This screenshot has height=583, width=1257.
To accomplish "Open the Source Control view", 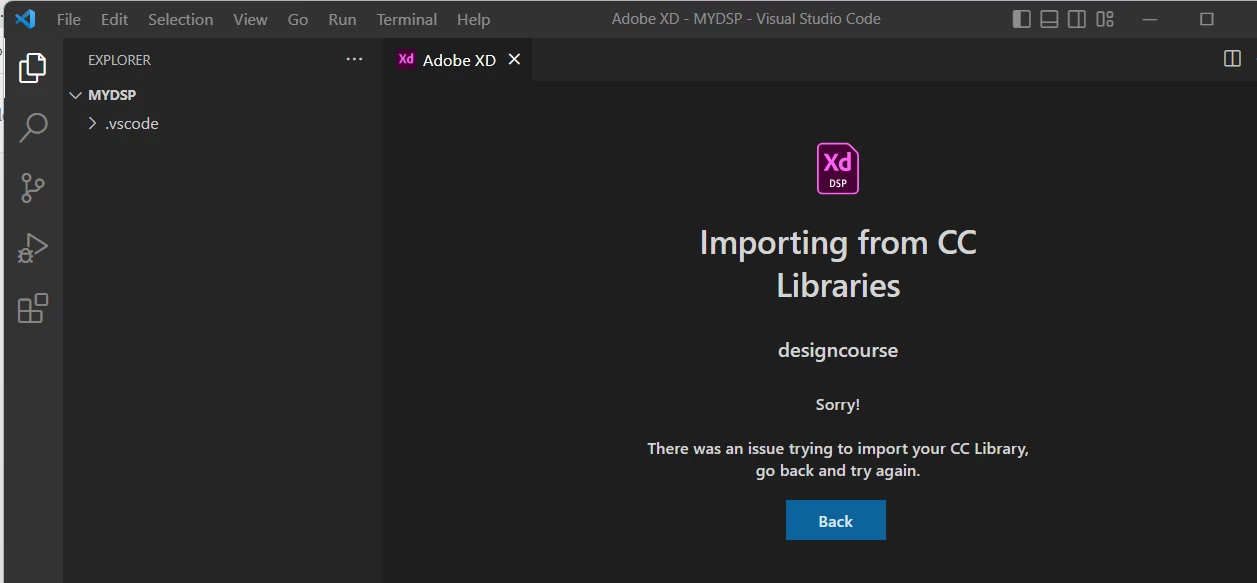I will (33, 187).
